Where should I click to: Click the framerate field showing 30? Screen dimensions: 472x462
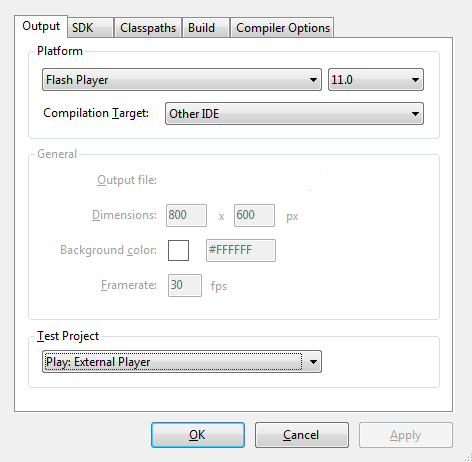coord(185,285)
